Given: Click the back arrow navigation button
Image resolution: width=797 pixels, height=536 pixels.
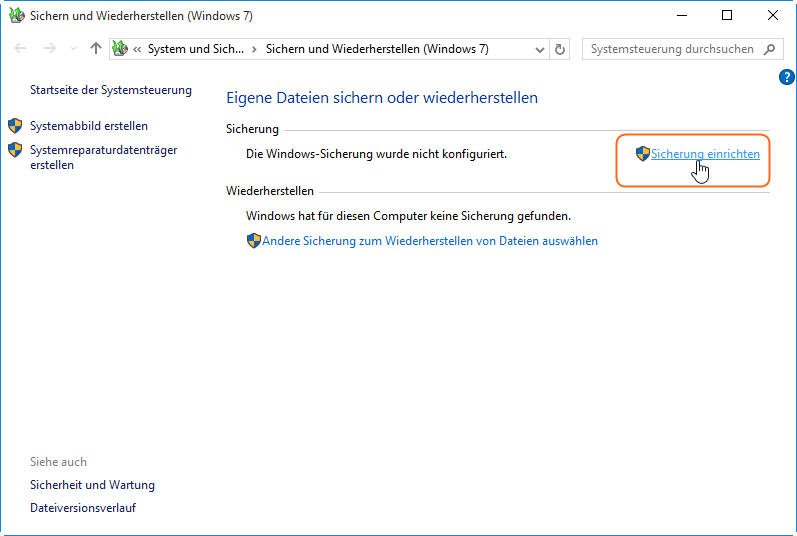Looking at the screenshot, I should pos(21,49).
